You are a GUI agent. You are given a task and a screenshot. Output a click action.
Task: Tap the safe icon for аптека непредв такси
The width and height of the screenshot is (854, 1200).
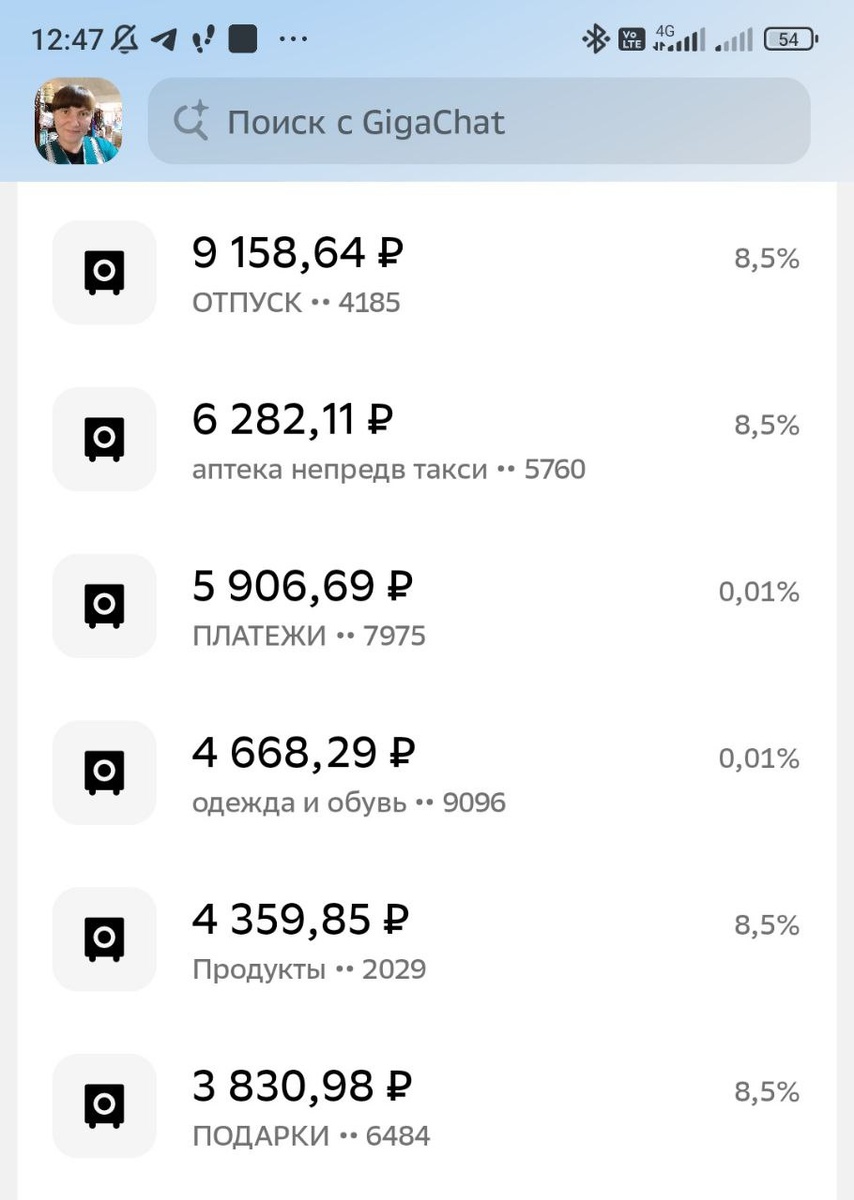pos(104,439)
